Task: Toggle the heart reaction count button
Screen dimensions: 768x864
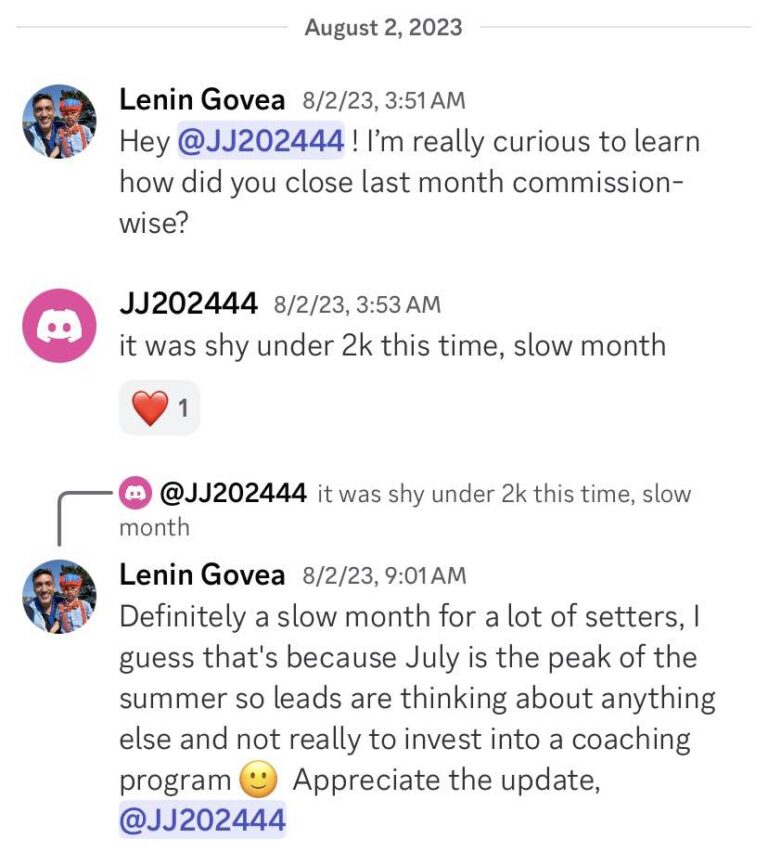Action: pos(159,408)
